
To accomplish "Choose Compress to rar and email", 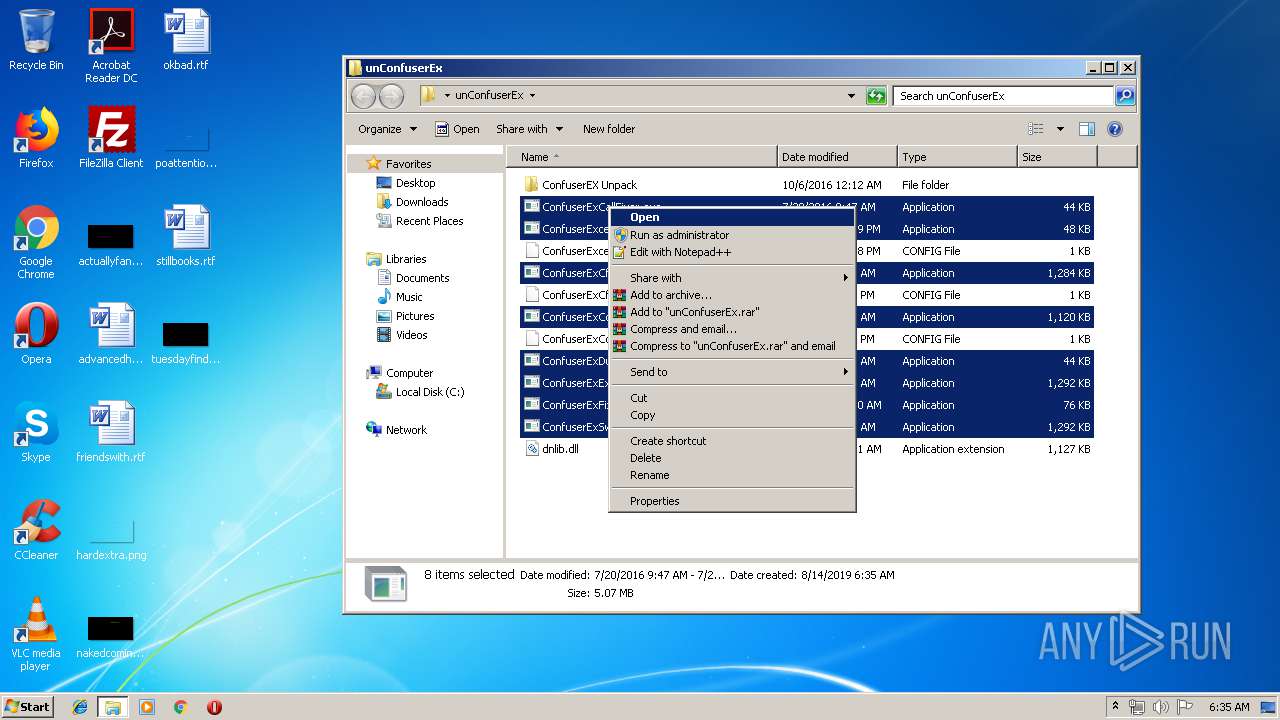I will pyautogui.click(x=732, y=346).
